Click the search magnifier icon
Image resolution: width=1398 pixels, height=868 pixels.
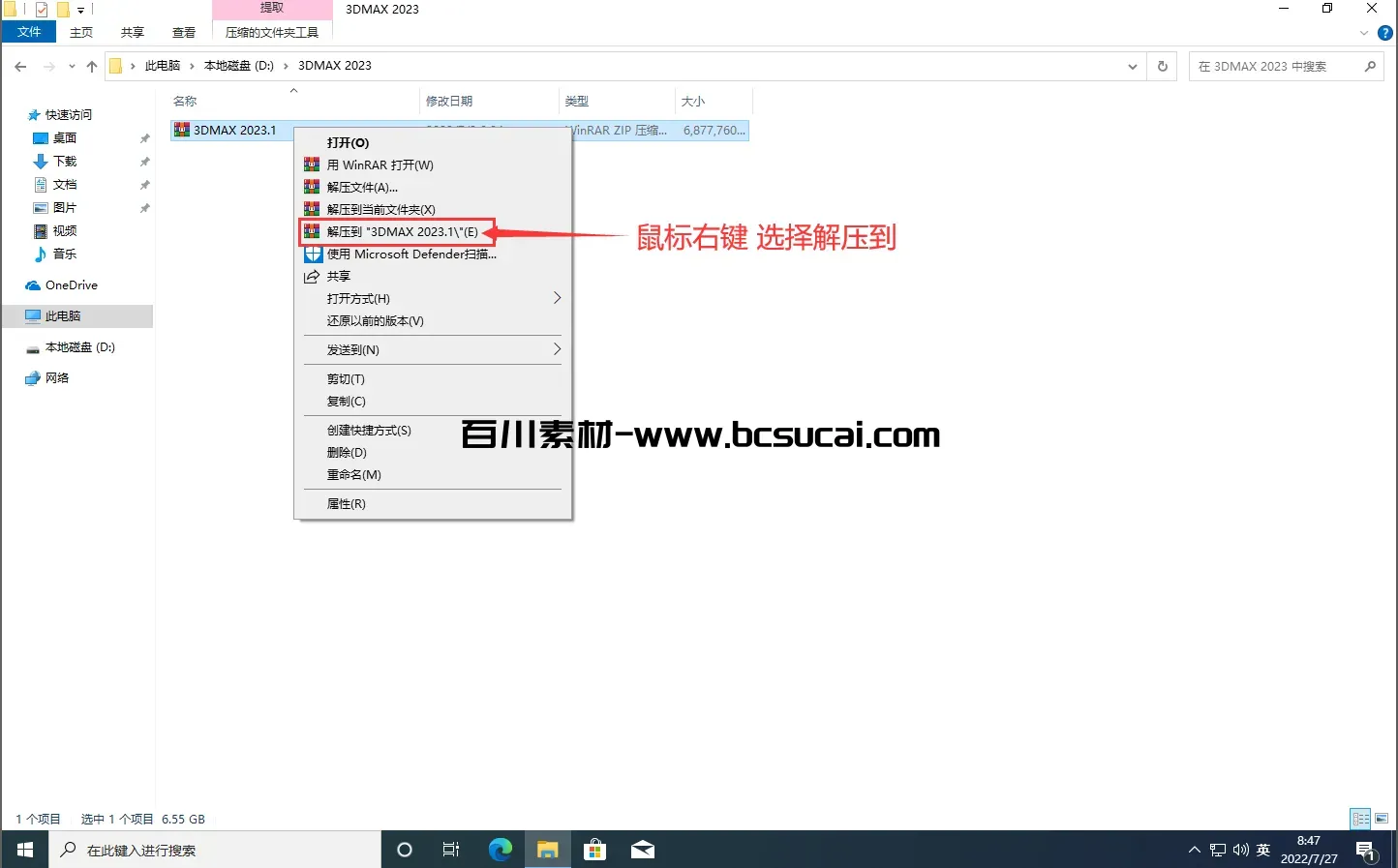tap(1370, 66)
